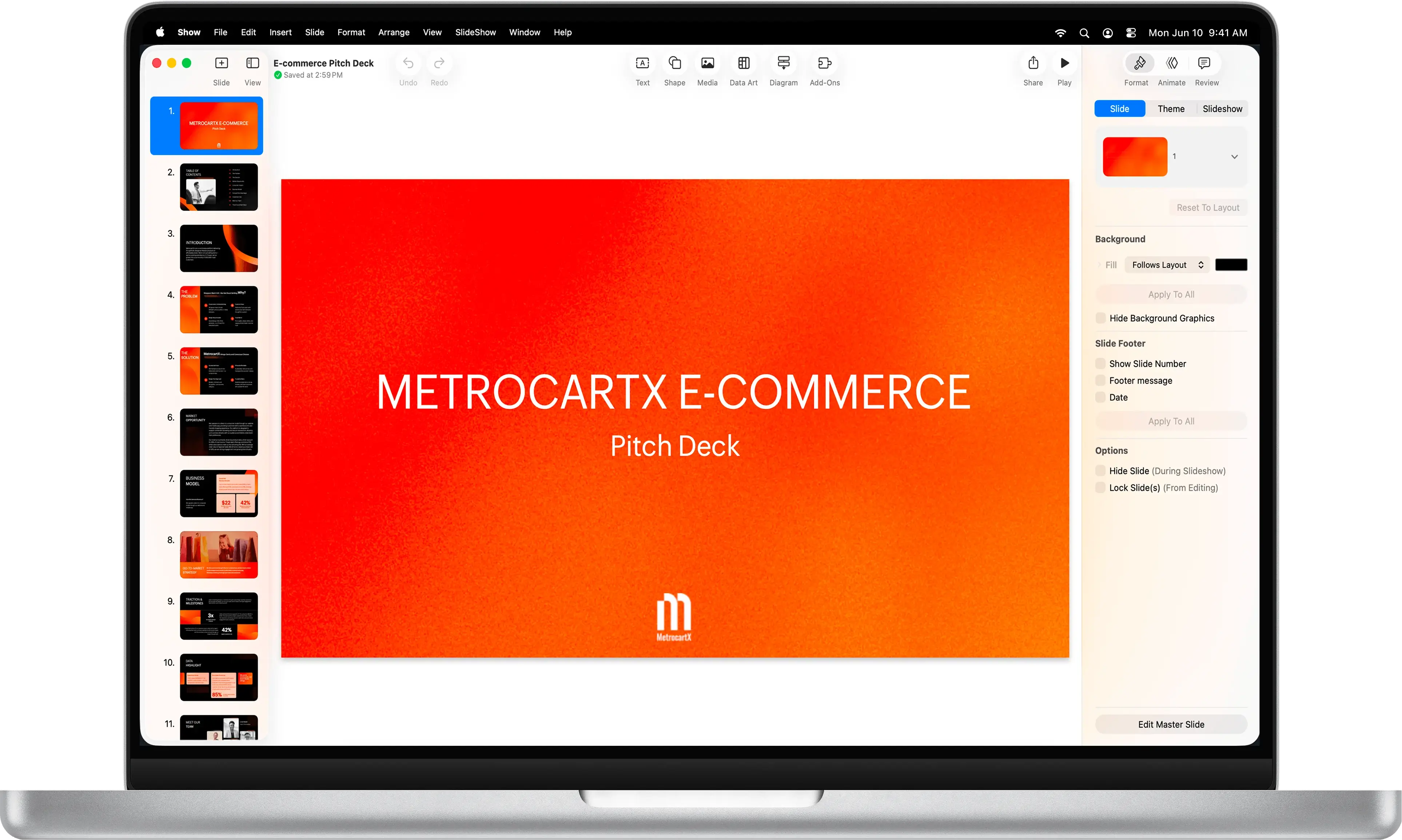Select the Business Model slide 7 thumbnail
Viewport: 1402px width, 840px height.
tap(219, 493)
